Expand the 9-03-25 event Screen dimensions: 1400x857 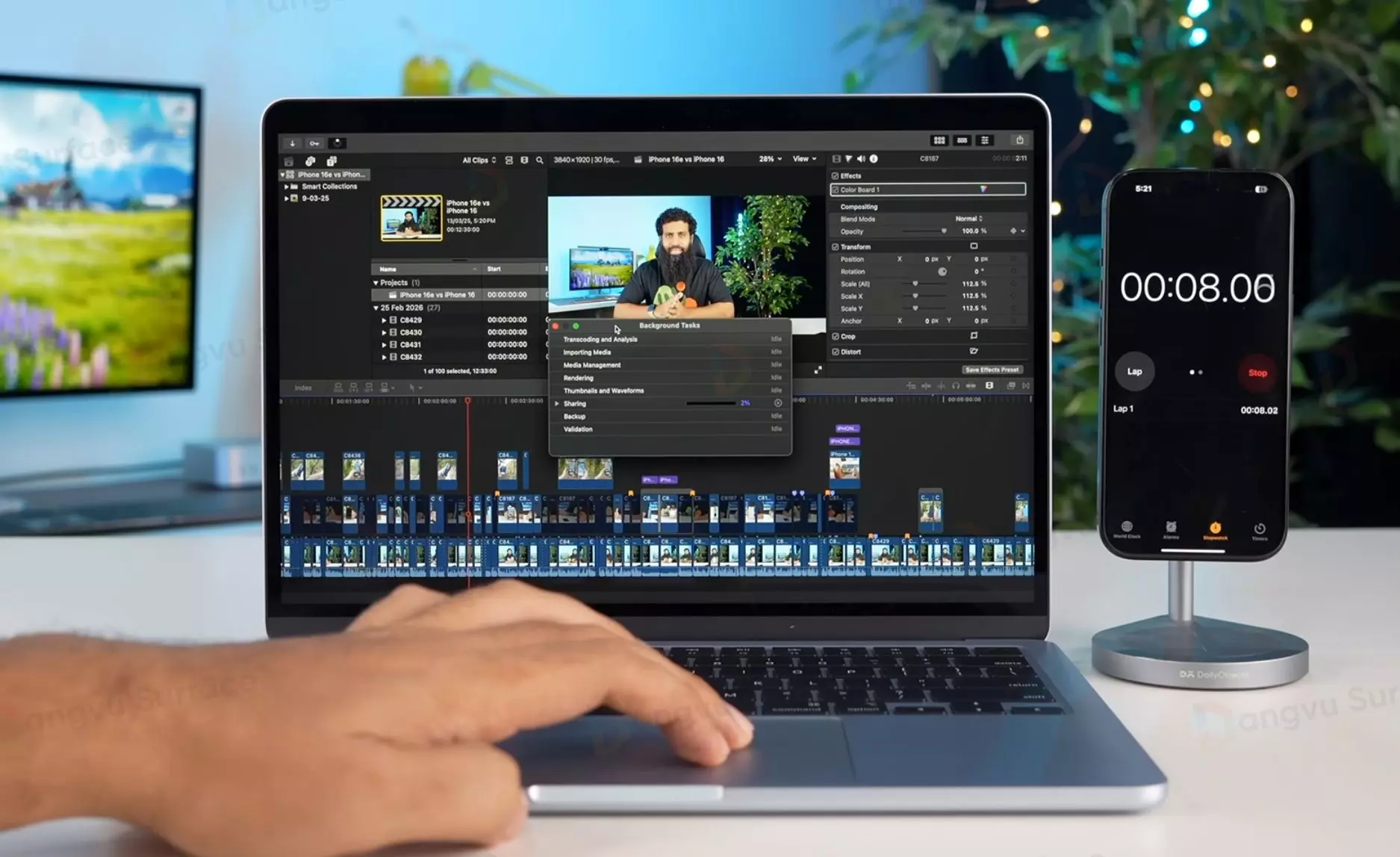[x=287, y=199]
